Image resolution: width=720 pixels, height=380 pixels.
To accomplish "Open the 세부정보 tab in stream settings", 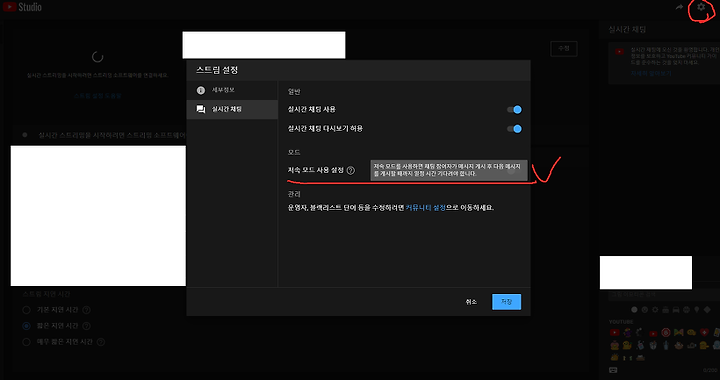I will (x=232, y=90).
